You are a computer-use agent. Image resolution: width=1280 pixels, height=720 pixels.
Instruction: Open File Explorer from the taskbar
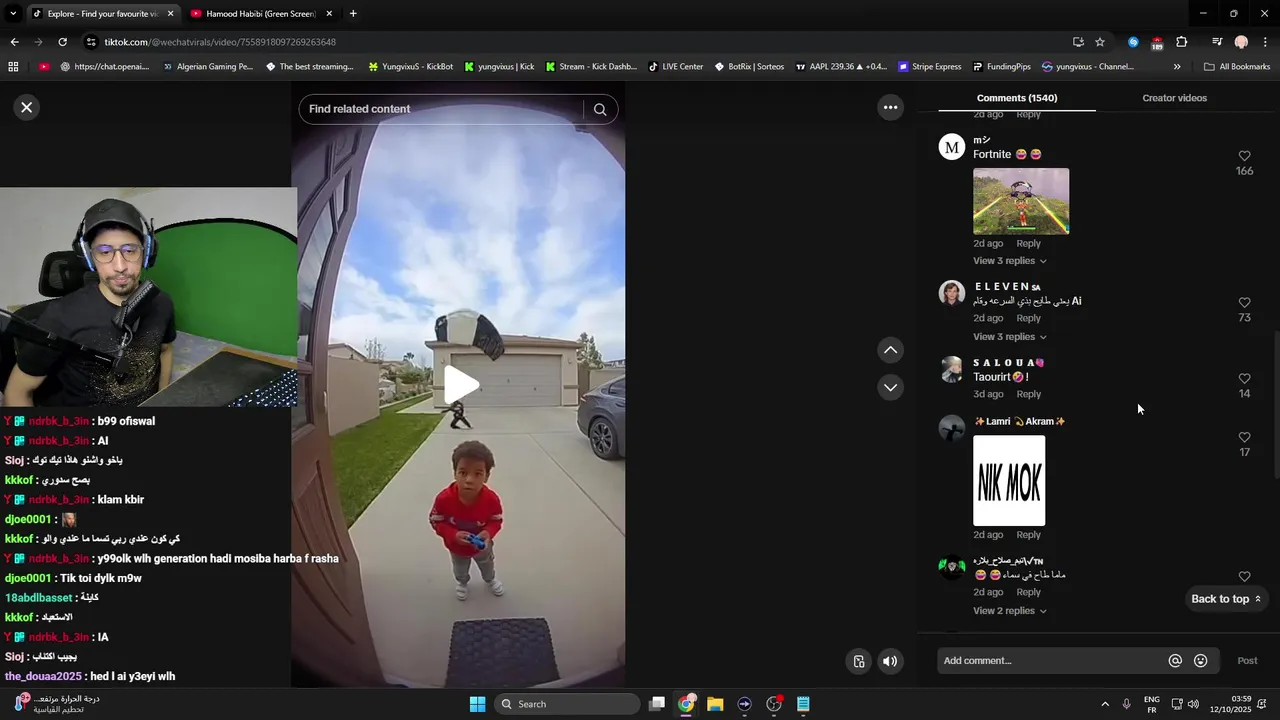pos(715,704)
